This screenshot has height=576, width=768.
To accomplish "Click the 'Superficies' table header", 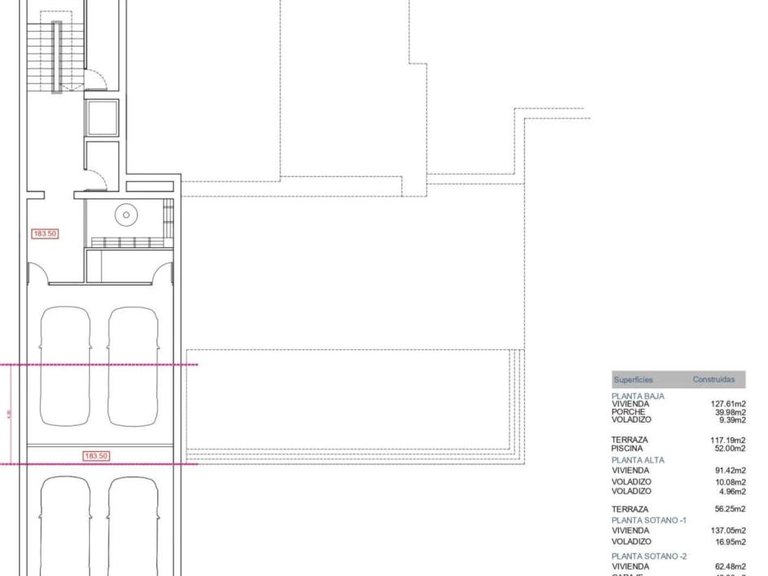I will tap(633, 380).
